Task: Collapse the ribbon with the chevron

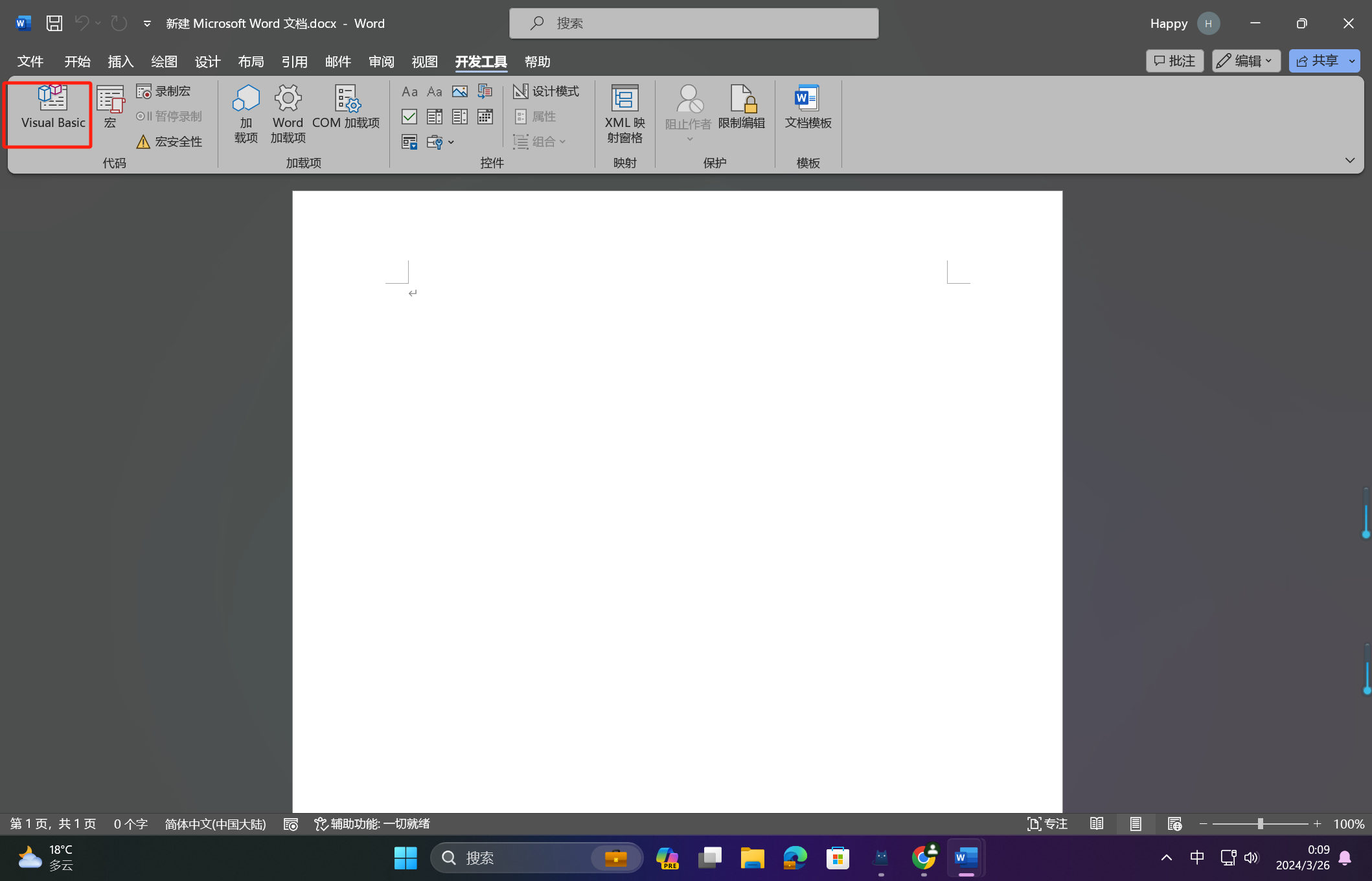Action: [x=1350, y=160]
